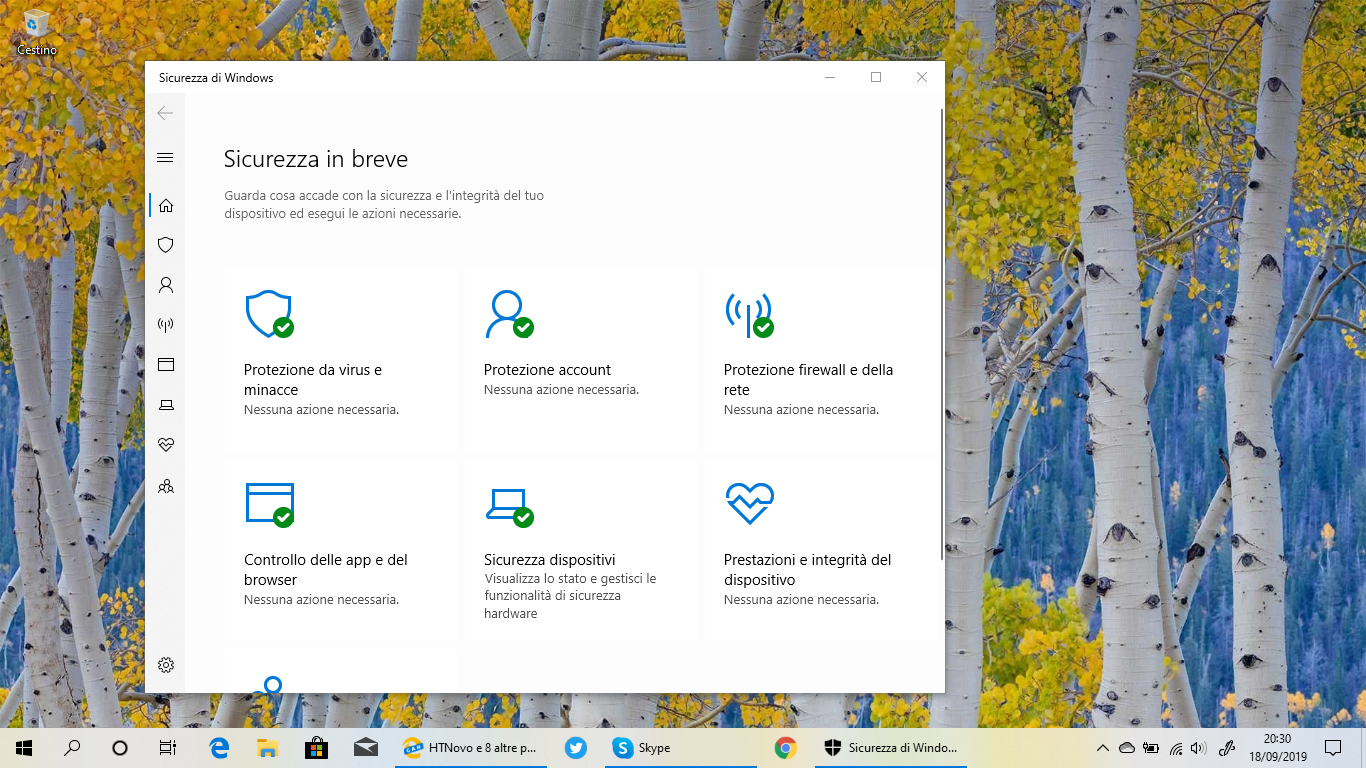Open File Explorer from taskbar
The height and width of the screenshot is (768, 1366).
[267, 747]
